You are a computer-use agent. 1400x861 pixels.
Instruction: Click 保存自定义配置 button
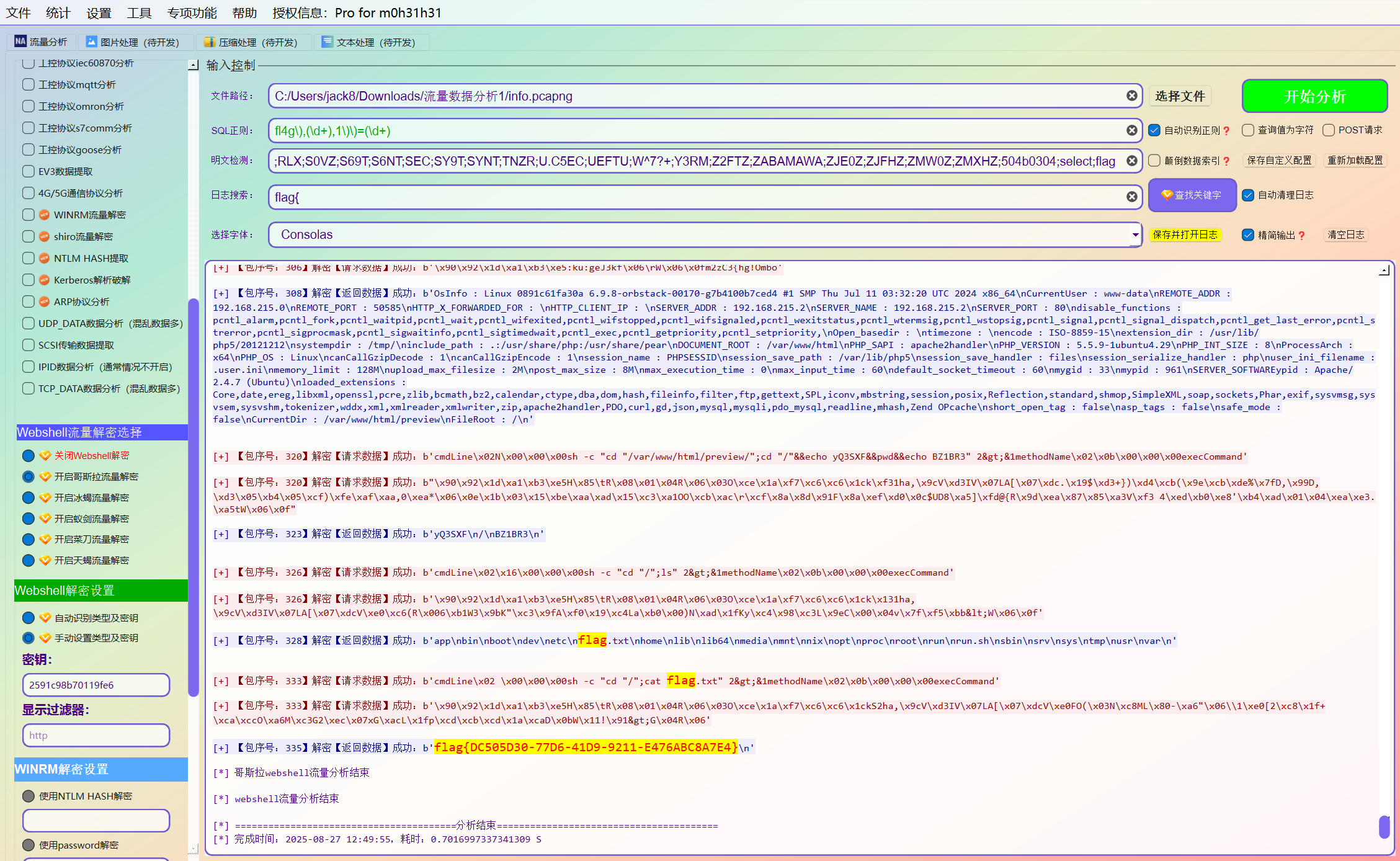(1279, 160)
